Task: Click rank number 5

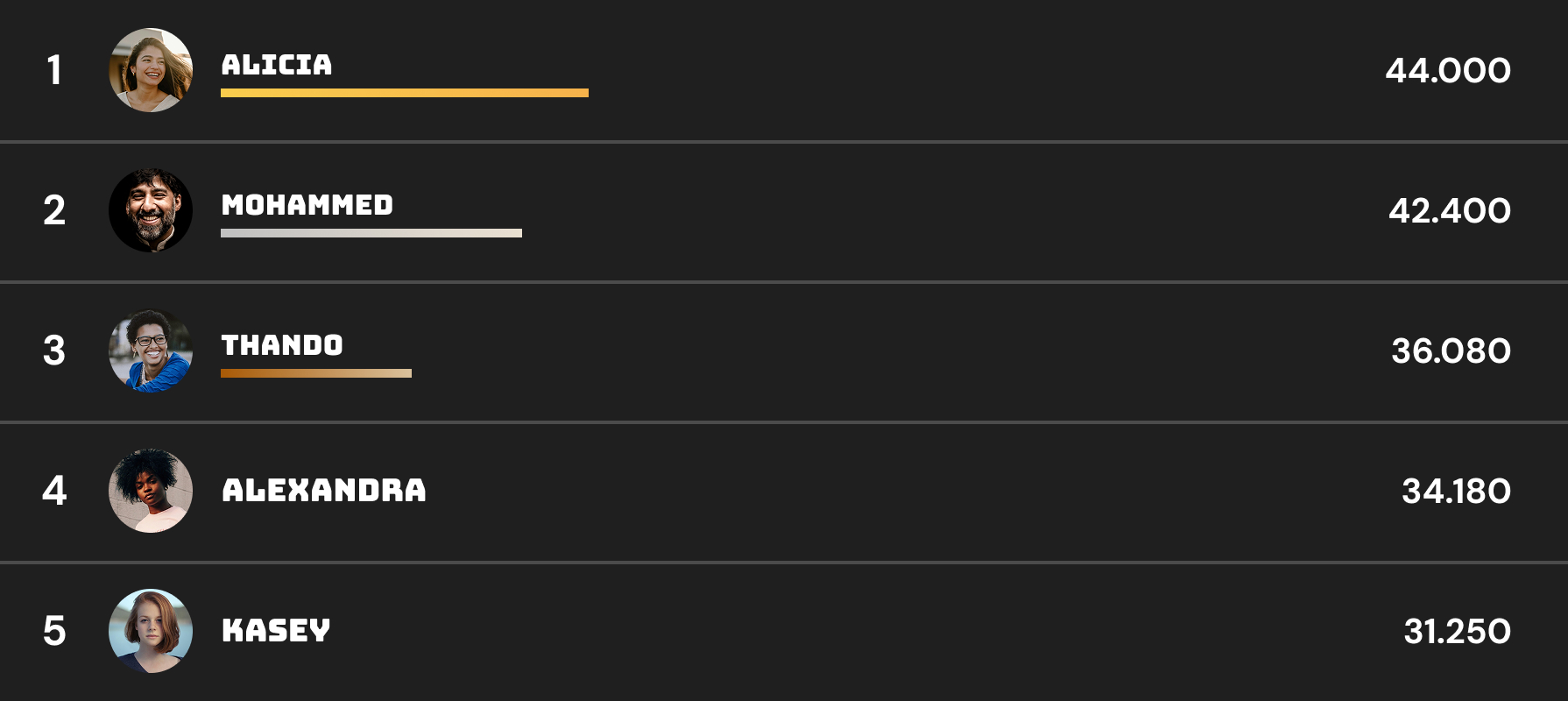Action: click(54, 632)
